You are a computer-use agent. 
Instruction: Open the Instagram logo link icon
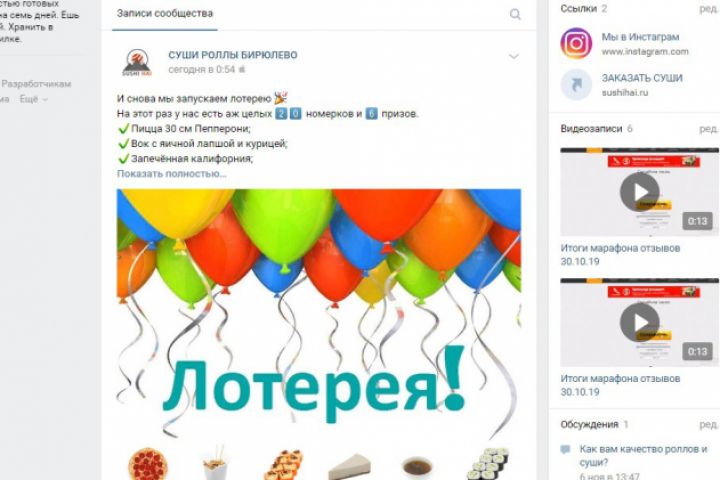576,44
